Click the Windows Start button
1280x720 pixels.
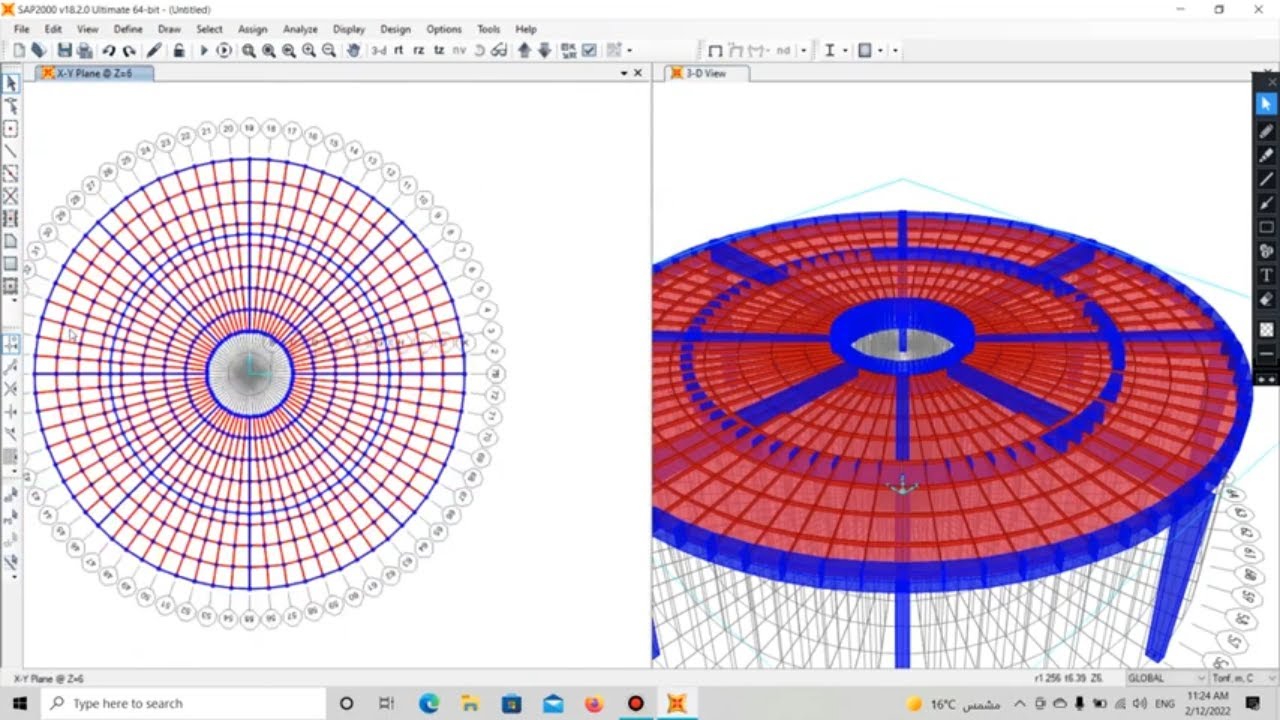point(20,703)
